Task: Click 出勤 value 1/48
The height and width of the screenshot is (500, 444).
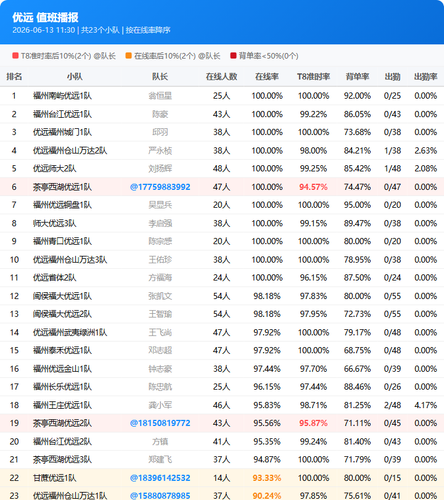Action: coord(392,169)
